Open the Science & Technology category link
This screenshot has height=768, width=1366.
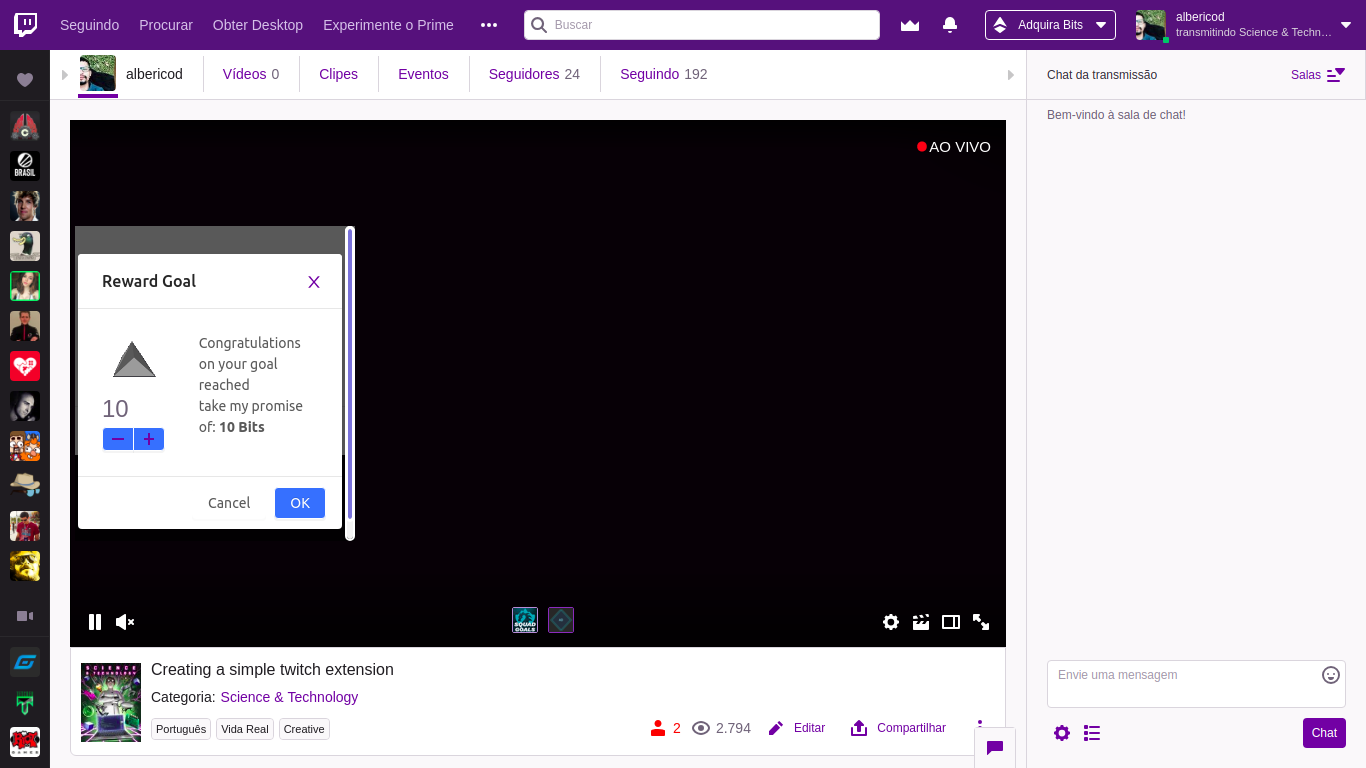click(289, 697)
